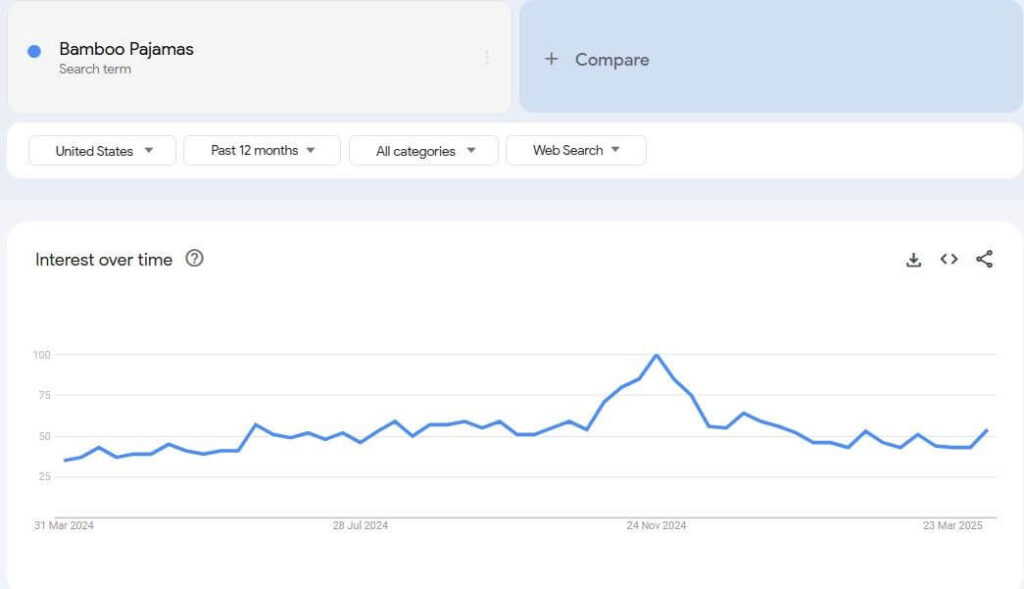The image size is (1024, 589).
Task: Select the final data point on the trend line
Action: 987,430
